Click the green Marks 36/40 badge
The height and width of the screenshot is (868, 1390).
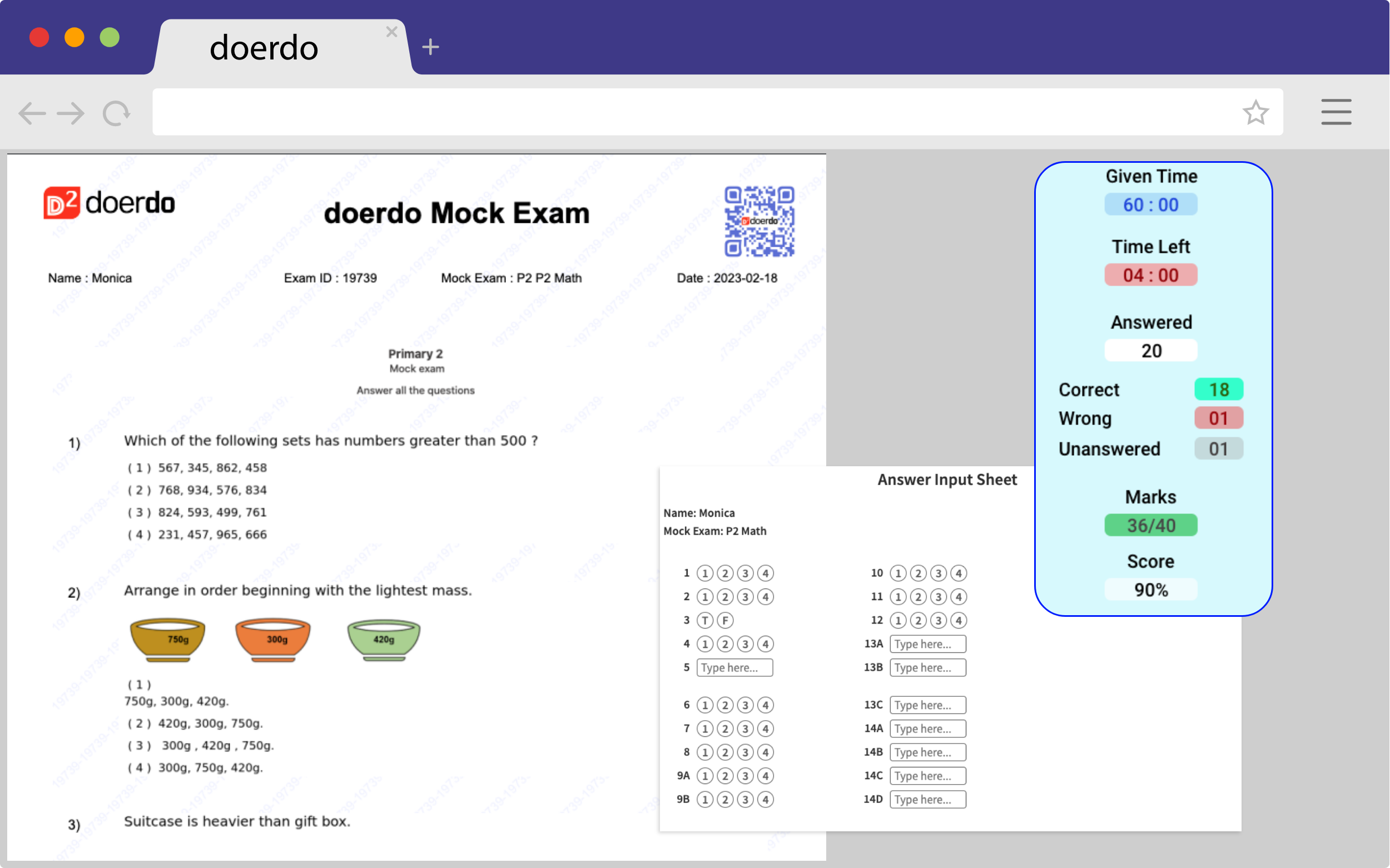pos(1150,525)
